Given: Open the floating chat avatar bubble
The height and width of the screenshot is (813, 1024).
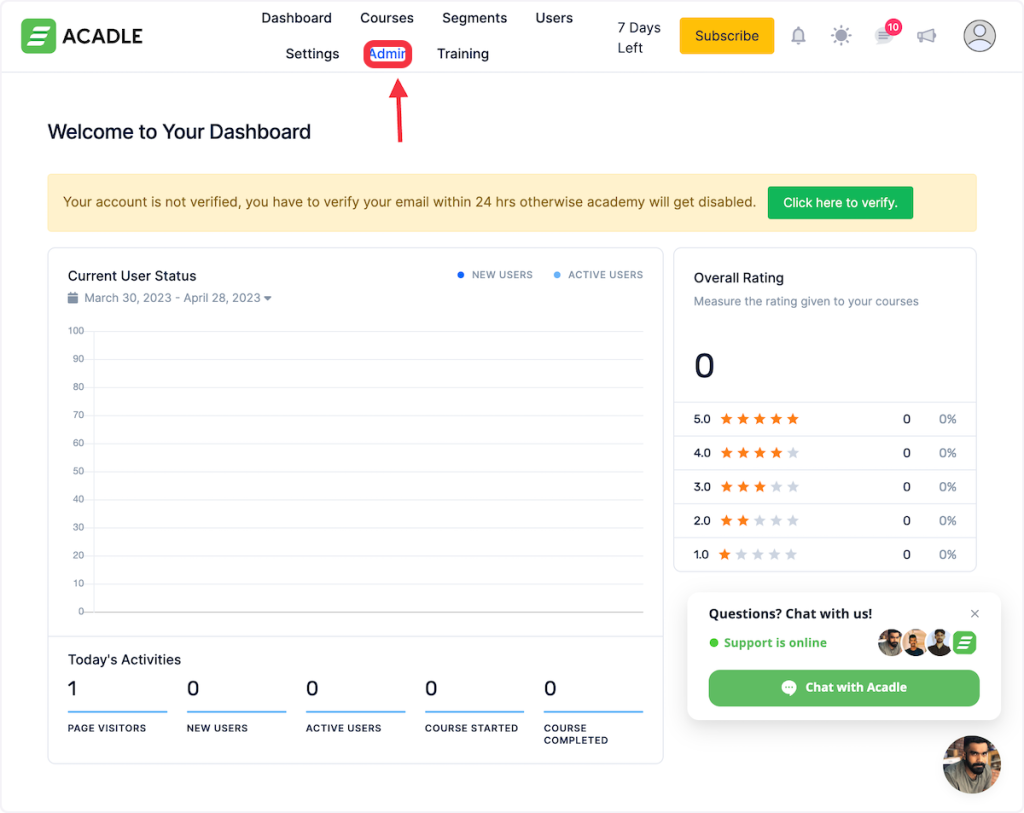Looking at the screenshot, I should (x=971, y=764).
